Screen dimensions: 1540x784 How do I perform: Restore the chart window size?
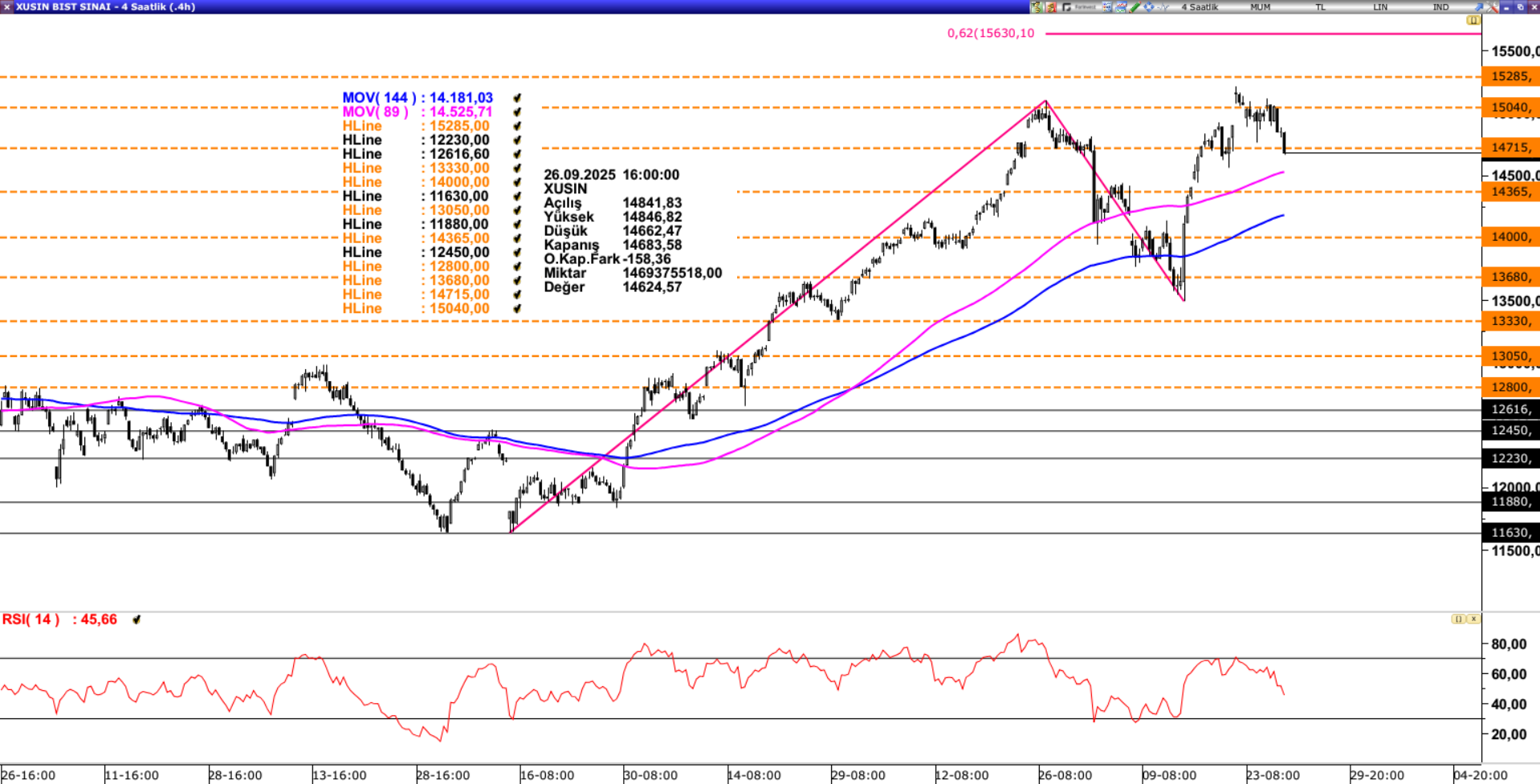tap(1519, 6)
